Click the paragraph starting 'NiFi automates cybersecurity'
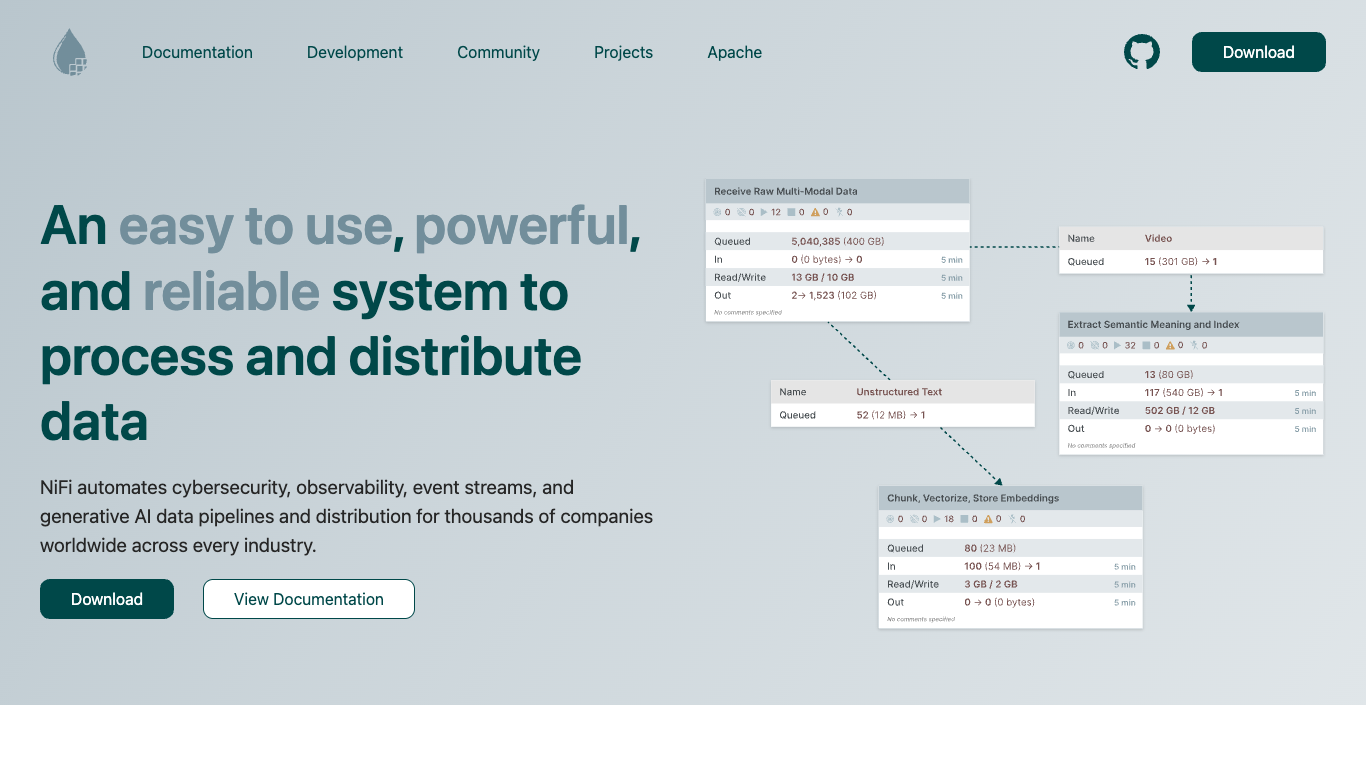Viewport: 1366px width, 768px height. pyautogui.click(x=346, y=517)
